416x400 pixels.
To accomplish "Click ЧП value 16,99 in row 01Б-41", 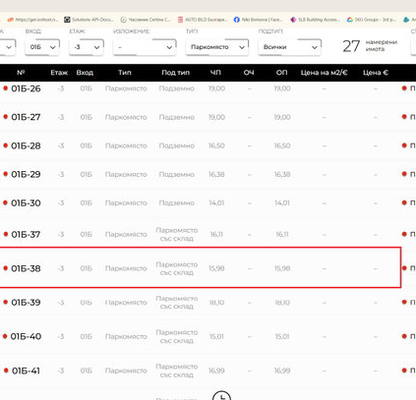I will click(x=217, y=371).
